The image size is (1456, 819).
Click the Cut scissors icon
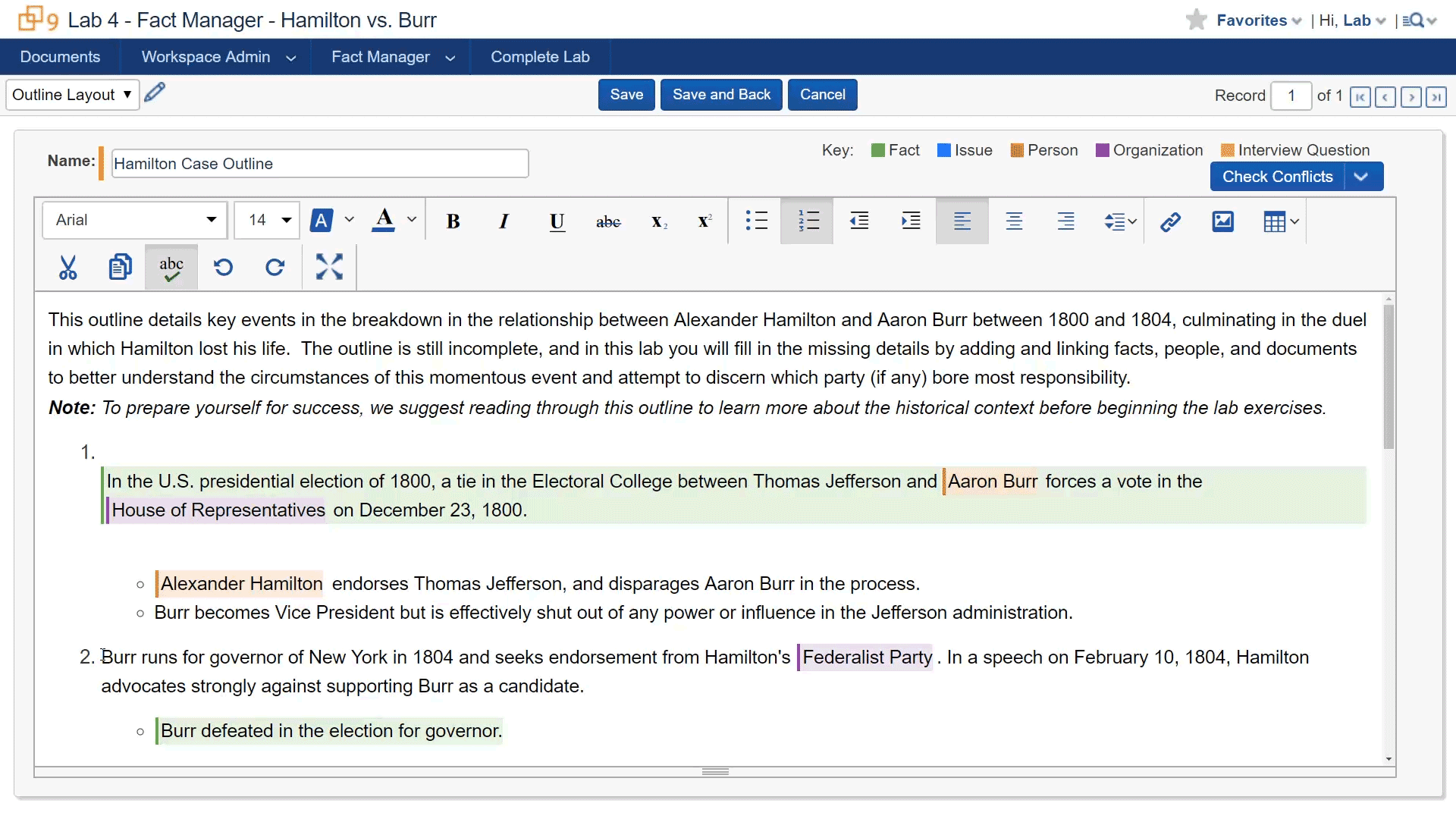68,267
